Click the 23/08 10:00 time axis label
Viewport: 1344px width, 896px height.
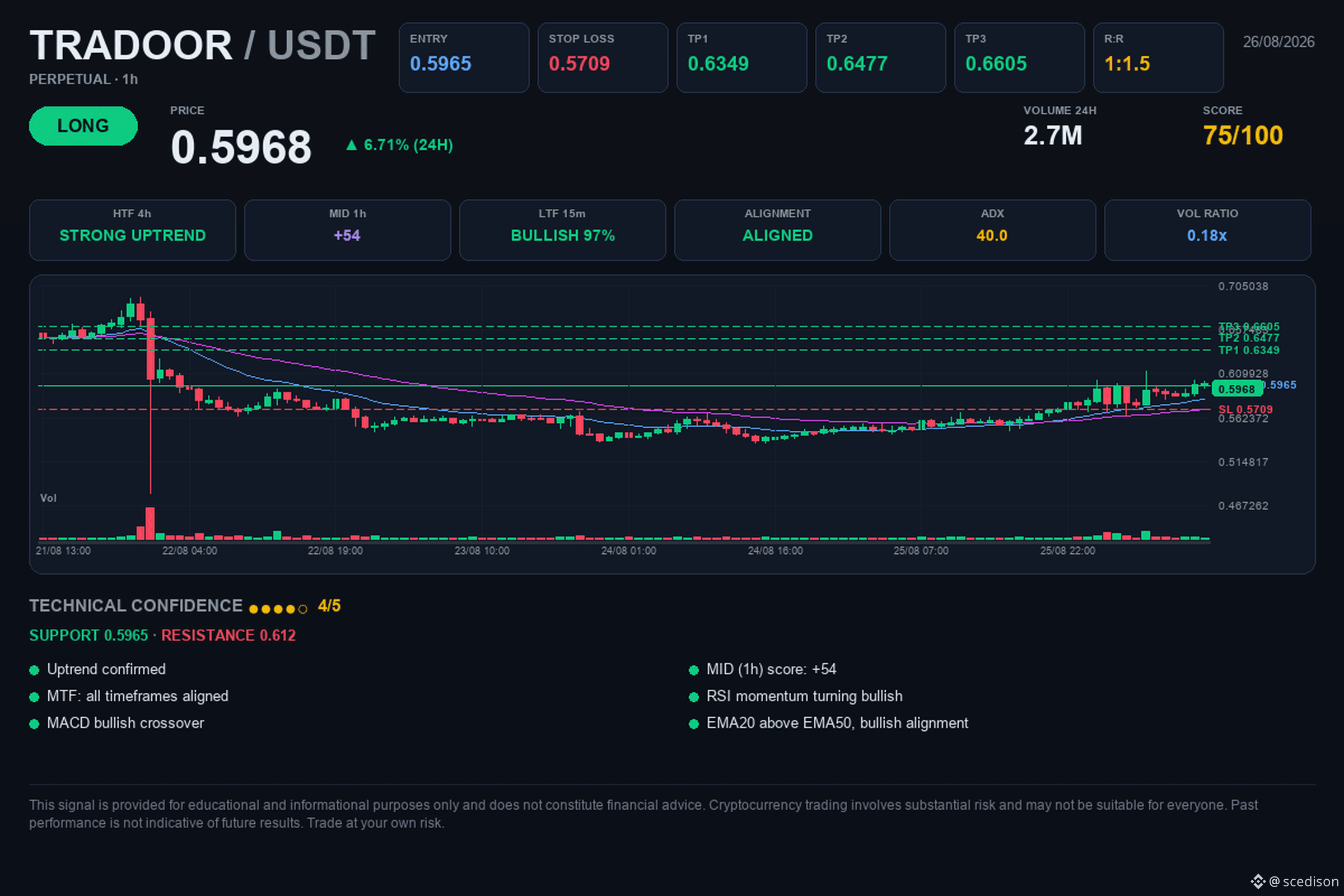(482, 551)
